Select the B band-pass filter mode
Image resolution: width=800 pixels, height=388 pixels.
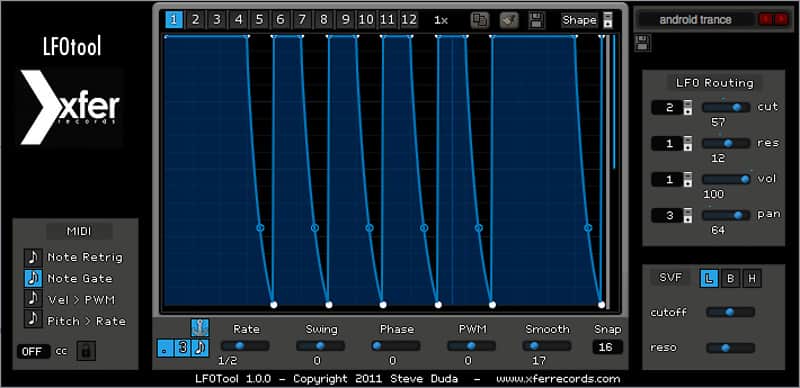point(730,279)
